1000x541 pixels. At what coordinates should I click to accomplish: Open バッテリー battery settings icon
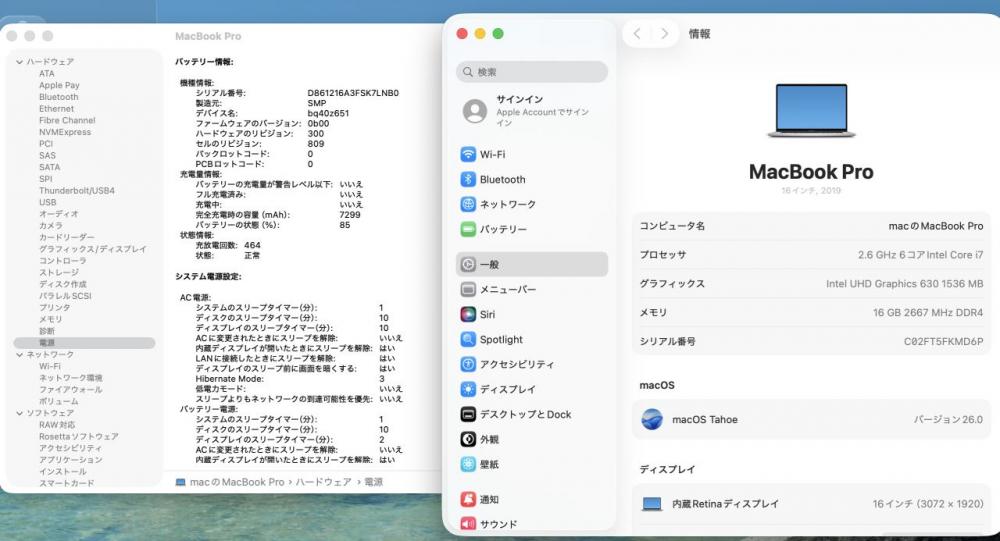(x=467, y=229)
